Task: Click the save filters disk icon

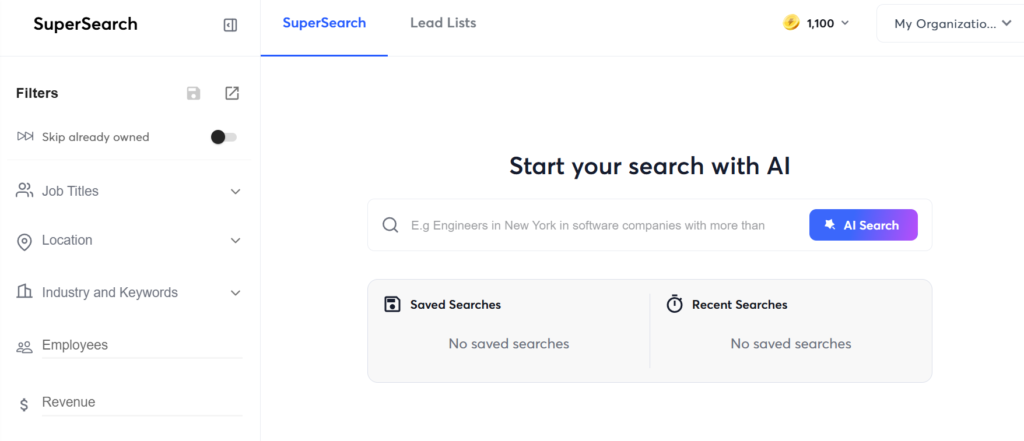Action: click(x=194, y=93)
